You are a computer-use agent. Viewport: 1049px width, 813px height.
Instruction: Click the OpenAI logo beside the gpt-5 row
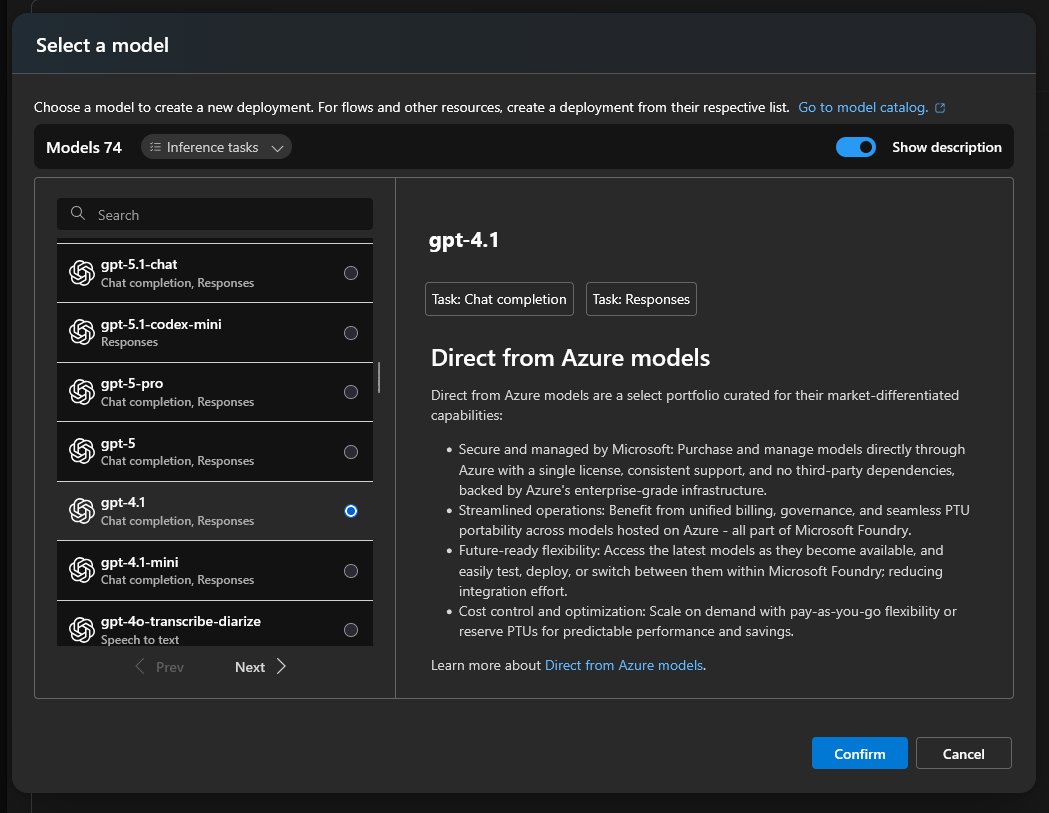pyautogui.click(x=82, y=451)
